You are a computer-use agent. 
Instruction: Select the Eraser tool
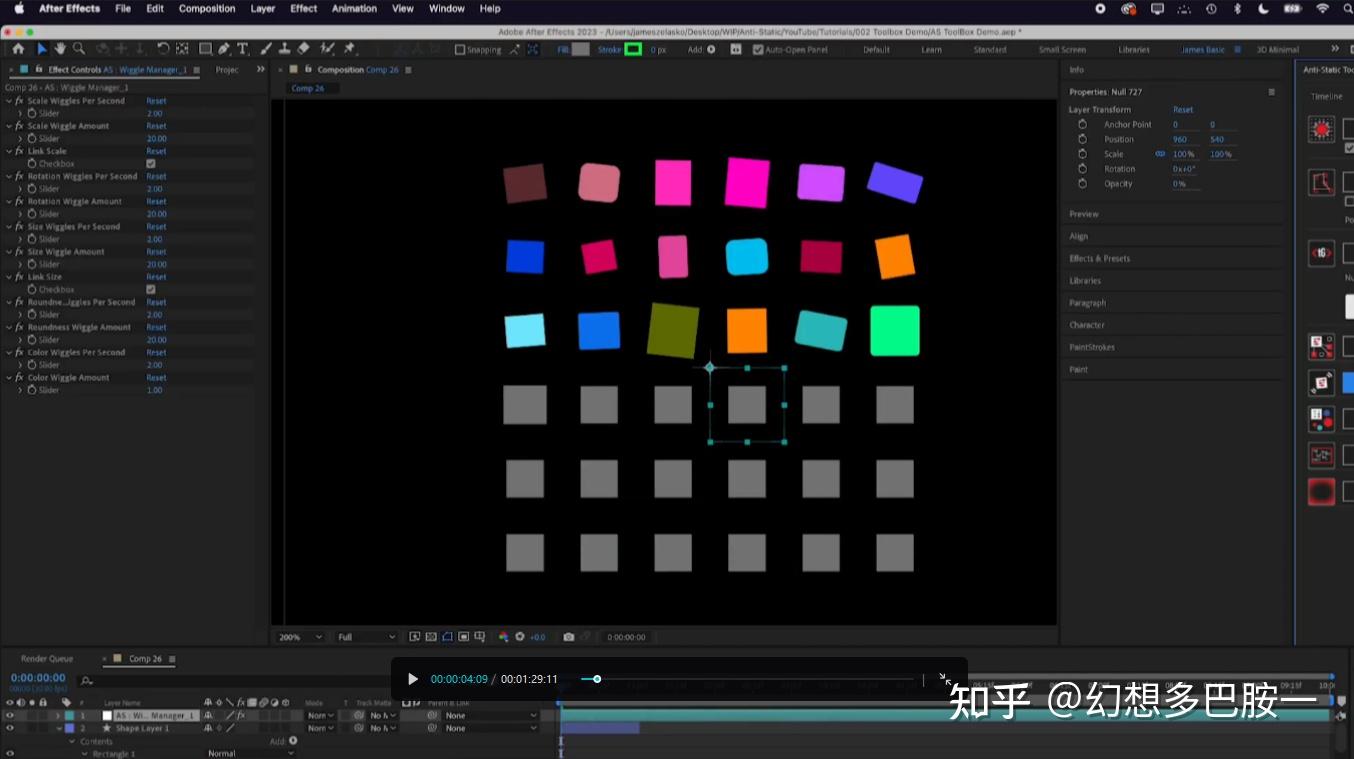tap(304, 49)
